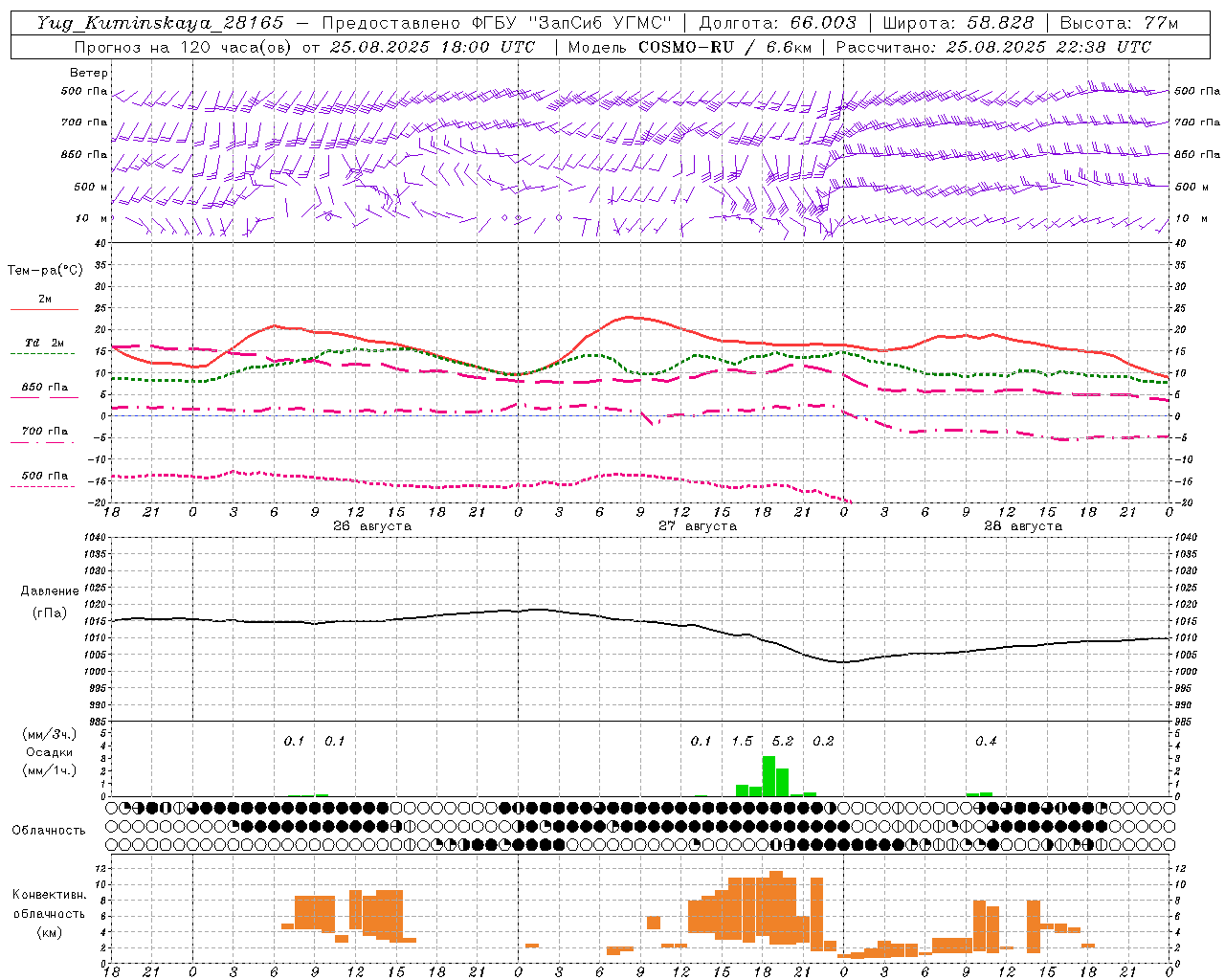
Task: Click the Давление axis title
Action: pyautogui.click(x=50, y=591)
